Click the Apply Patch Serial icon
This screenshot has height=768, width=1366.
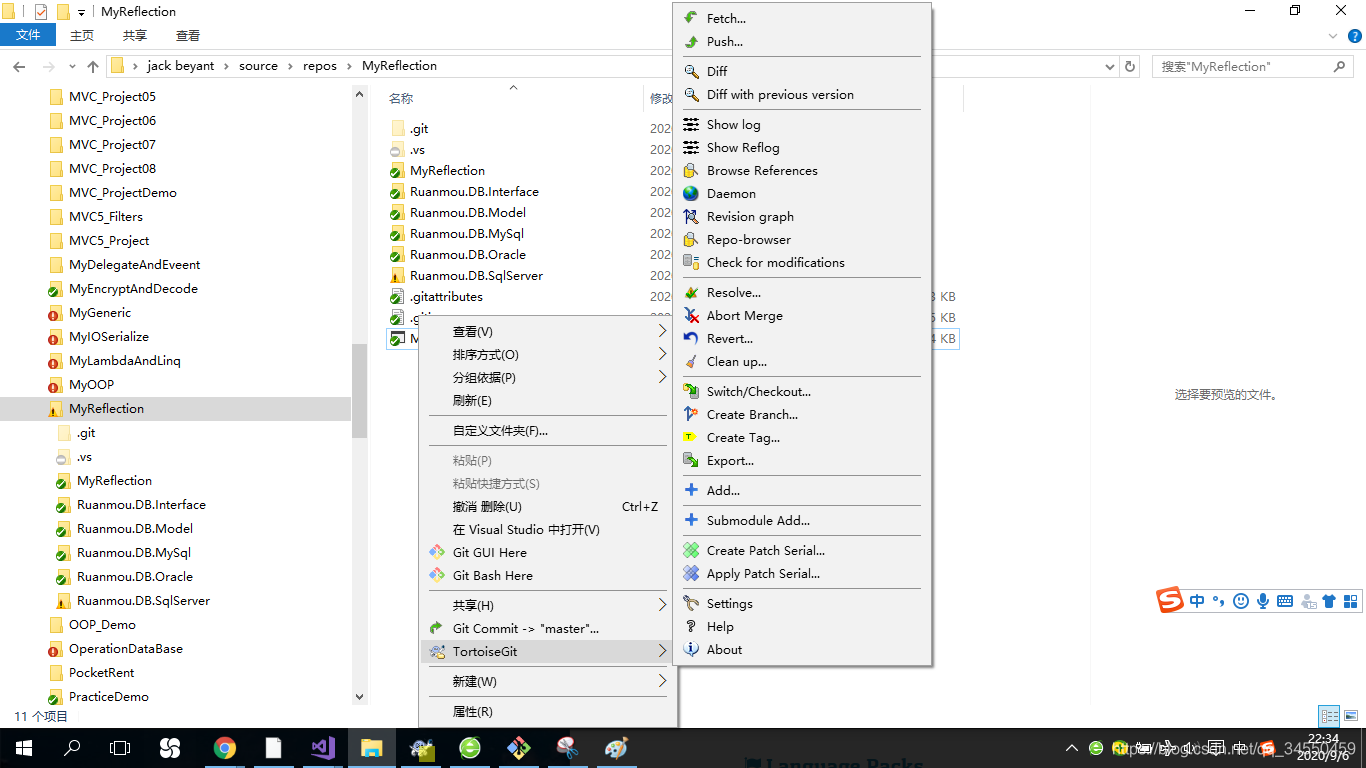(x=691, y=573)
